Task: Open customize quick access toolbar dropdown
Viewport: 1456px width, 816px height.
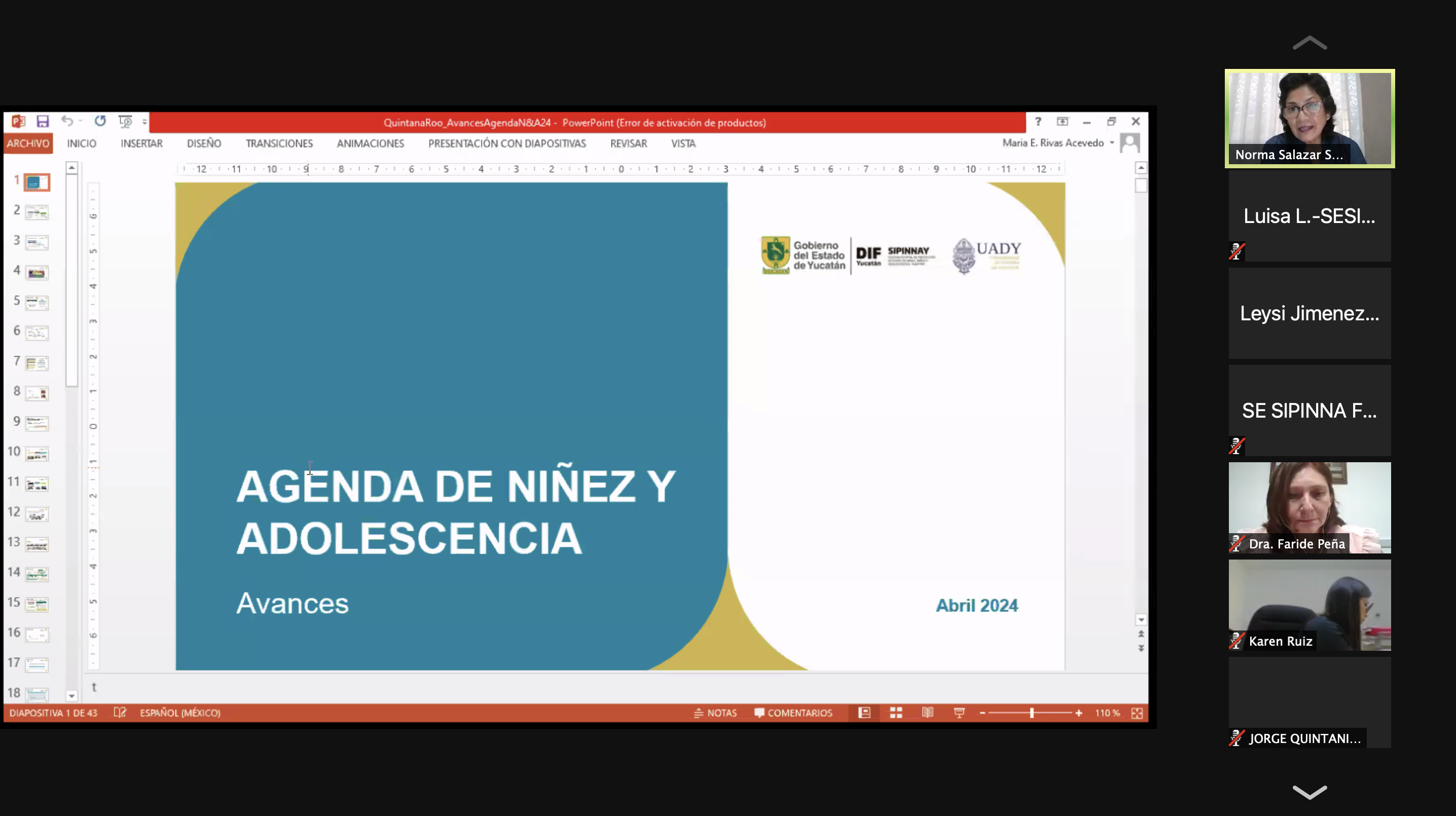Action: (144, 122)
